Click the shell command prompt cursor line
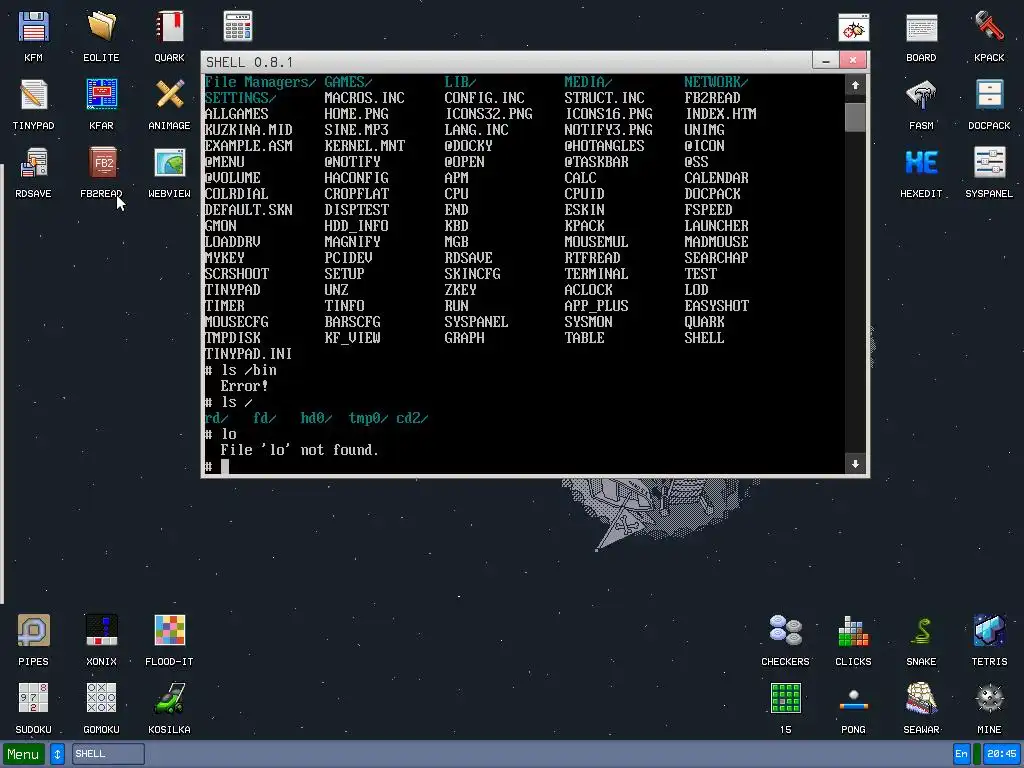Viewport: 1024px width, 768px height. click(524, 466)
